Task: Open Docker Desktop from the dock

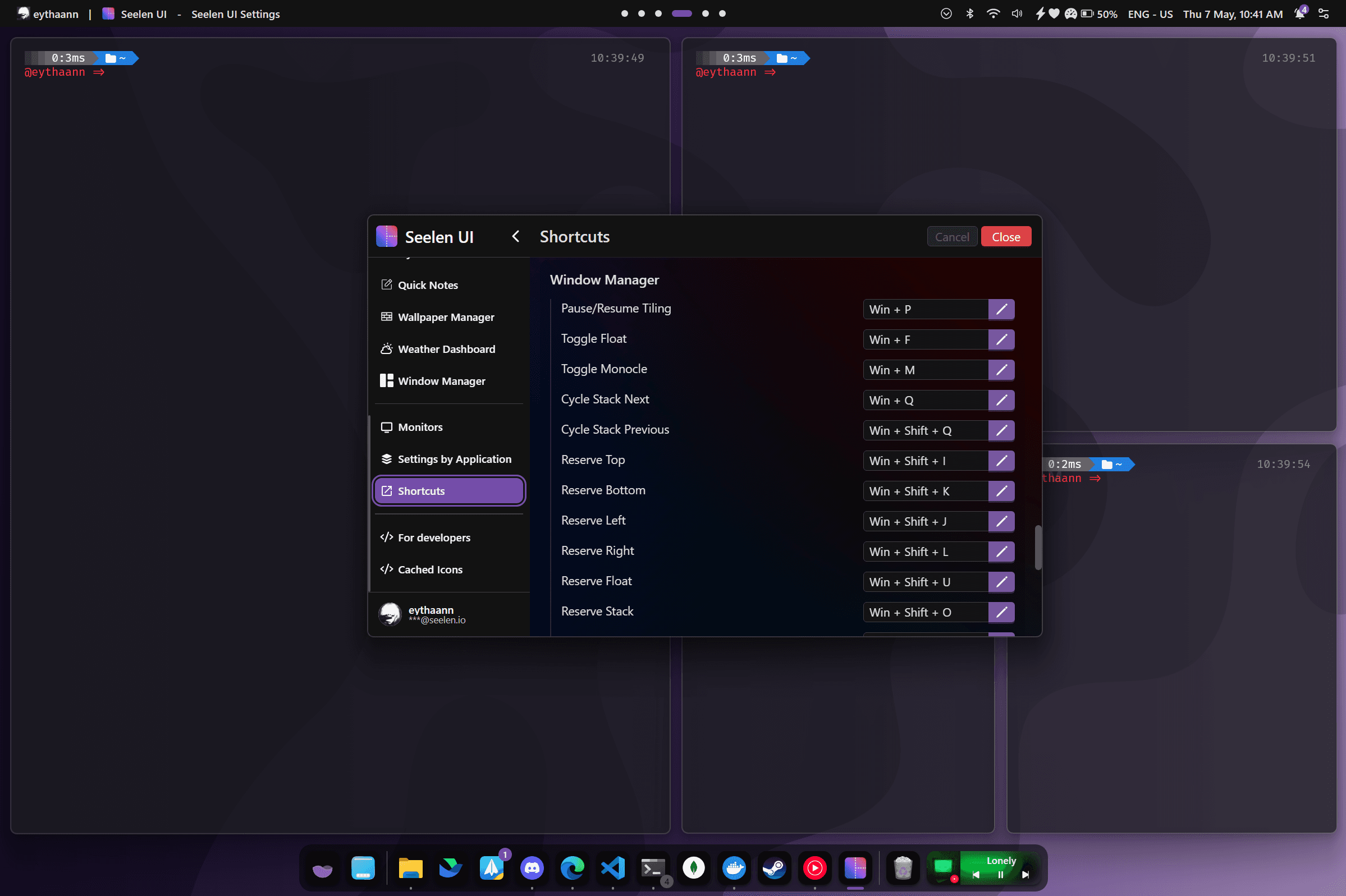Action: [x=734, y=868]
